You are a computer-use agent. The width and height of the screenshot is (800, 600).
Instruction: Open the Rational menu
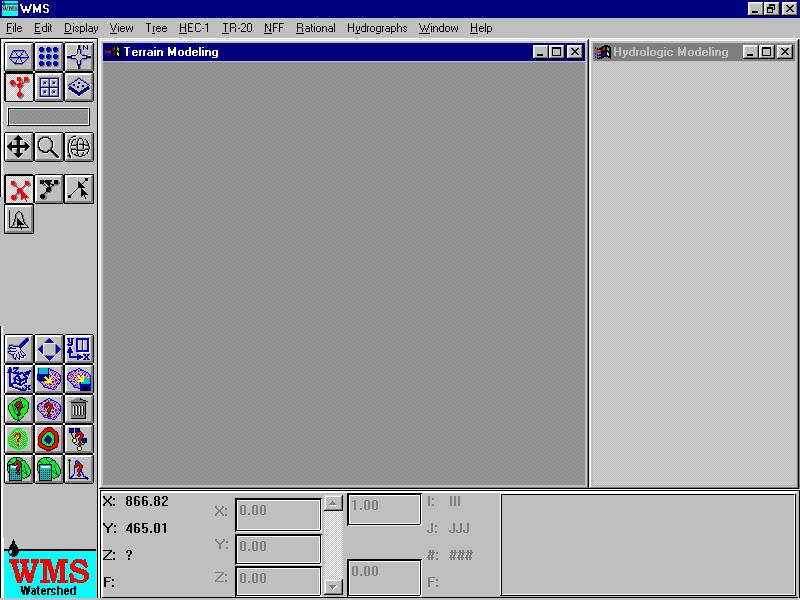tap(316, 28)
